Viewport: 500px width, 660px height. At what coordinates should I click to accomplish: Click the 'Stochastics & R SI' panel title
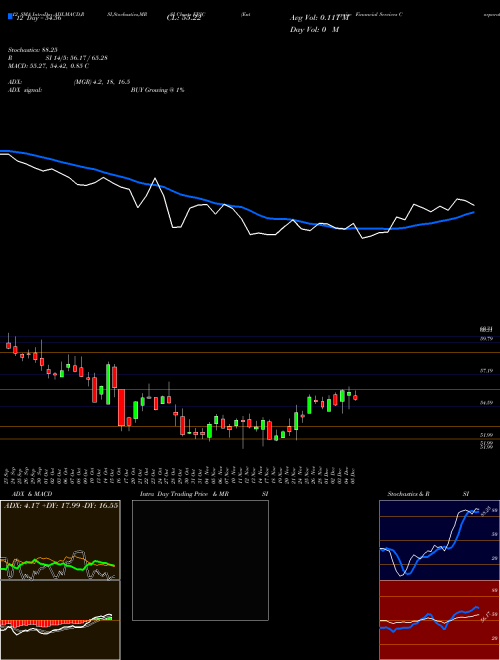click(428, 494)
